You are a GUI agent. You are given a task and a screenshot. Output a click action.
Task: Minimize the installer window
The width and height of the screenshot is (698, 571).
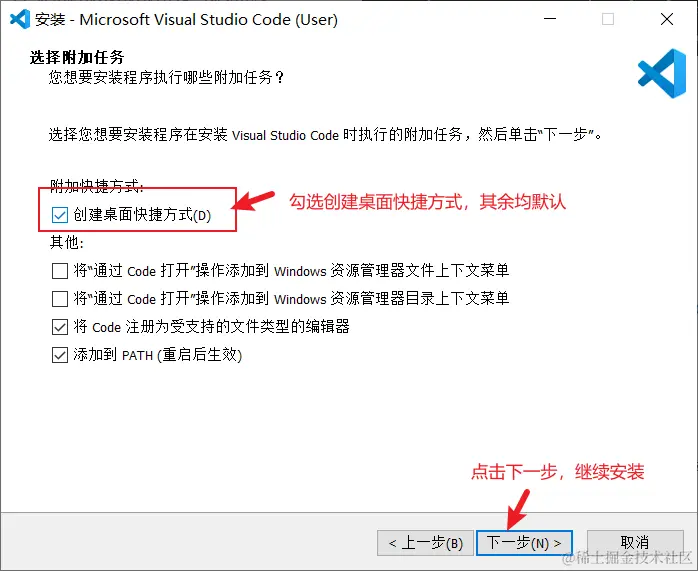[550, 19]
